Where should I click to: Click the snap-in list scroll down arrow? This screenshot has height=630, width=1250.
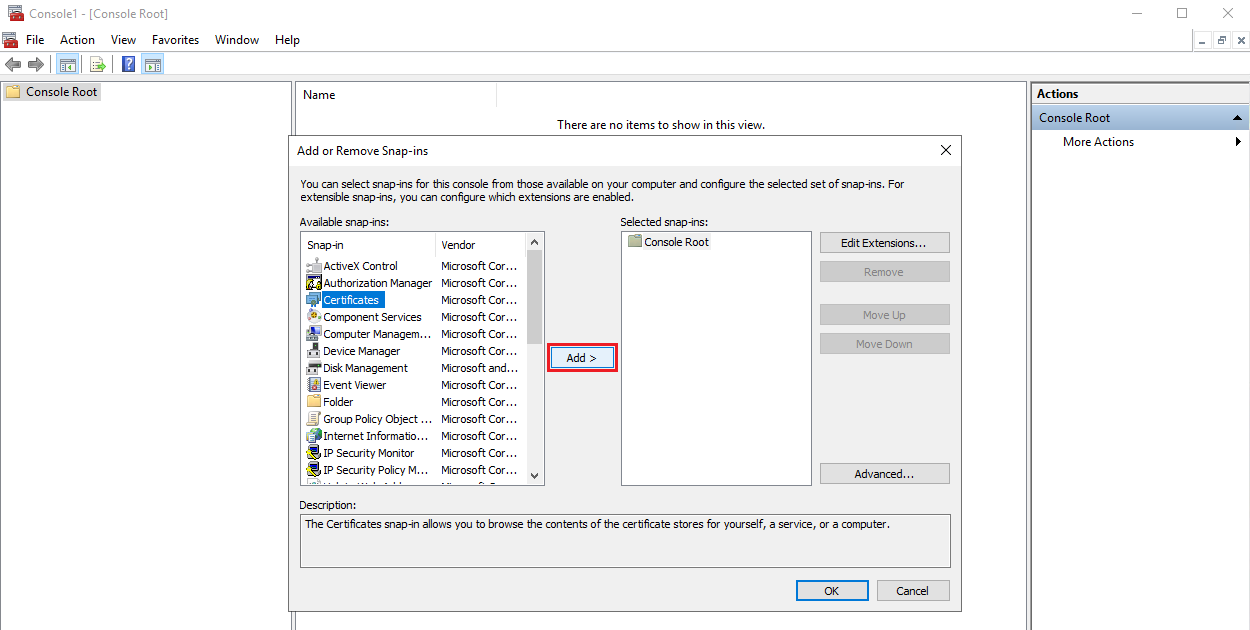[x=534, y=476]
